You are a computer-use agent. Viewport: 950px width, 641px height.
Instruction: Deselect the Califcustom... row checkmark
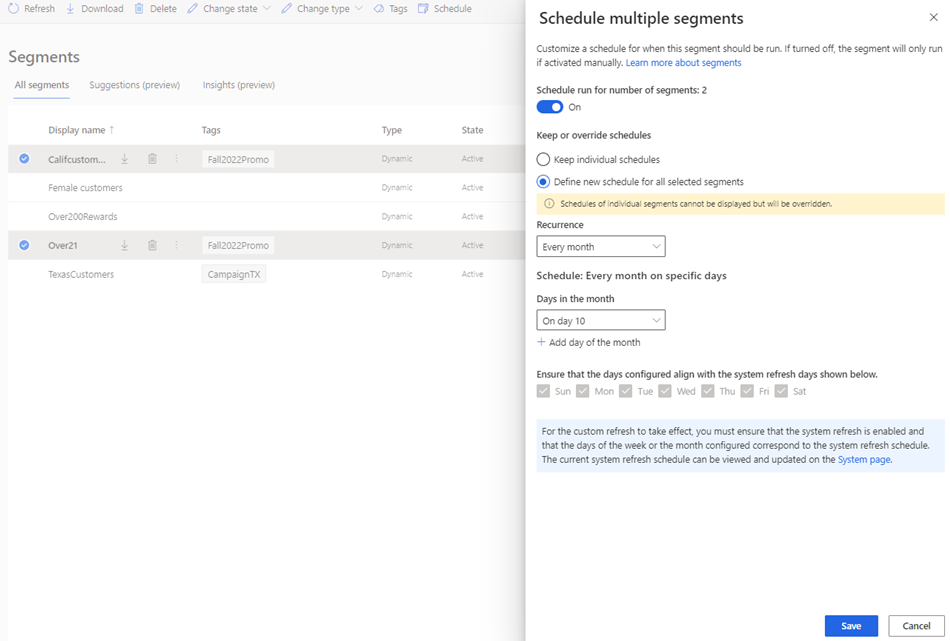24,159
